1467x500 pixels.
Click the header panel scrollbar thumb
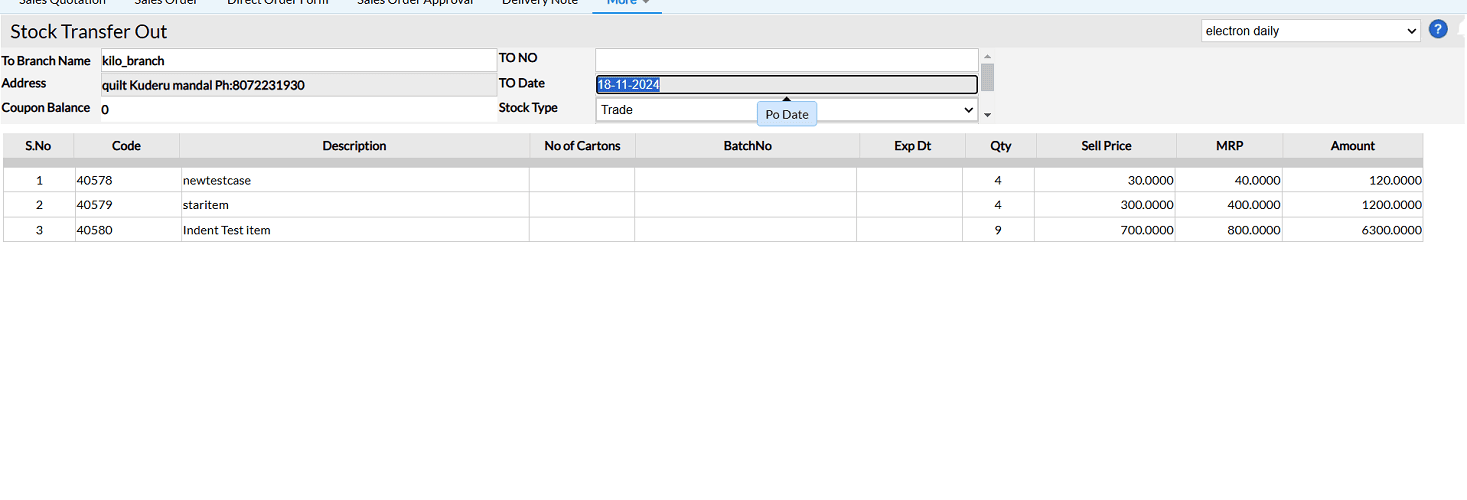(x=988, y=77)
